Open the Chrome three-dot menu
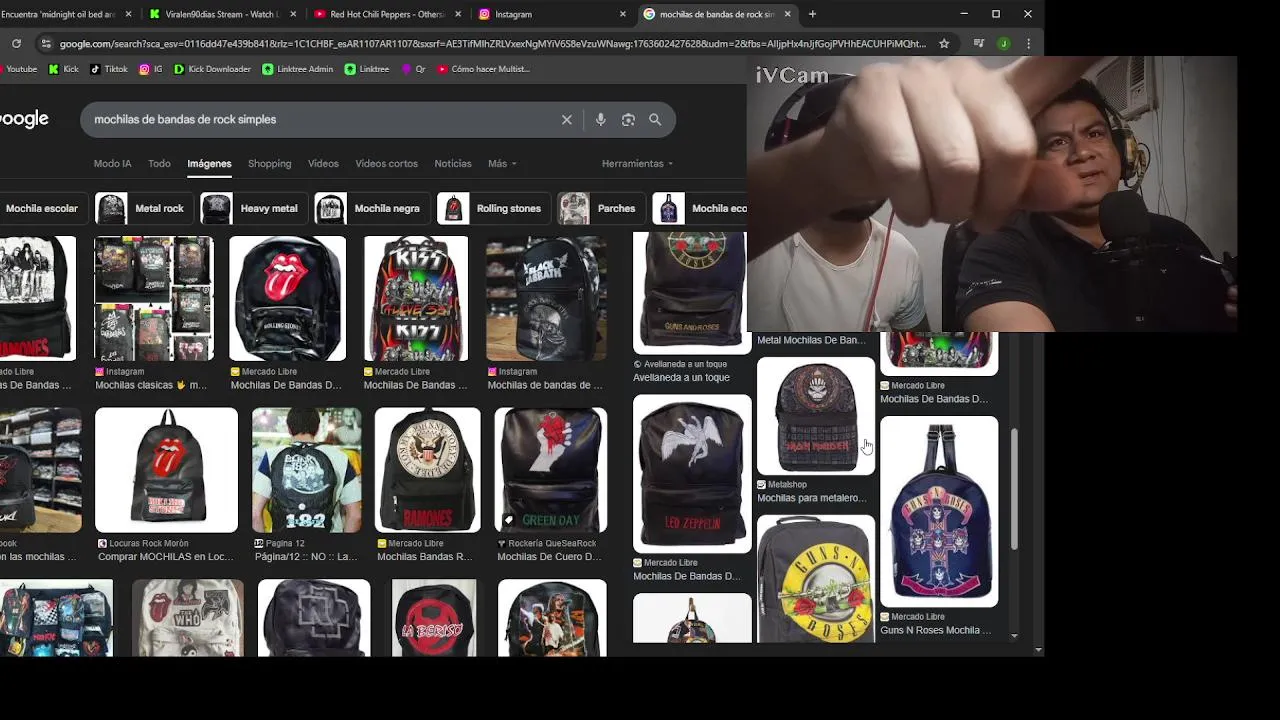The height and width of the screenshot is (720, 1280). click(x=1028, y=44)
